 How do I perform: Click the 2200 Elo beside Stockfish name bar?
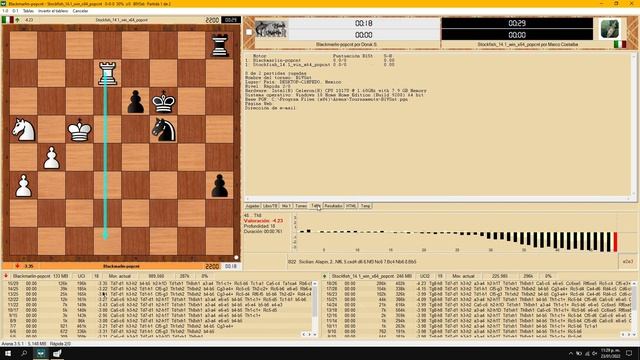point(212,20)
